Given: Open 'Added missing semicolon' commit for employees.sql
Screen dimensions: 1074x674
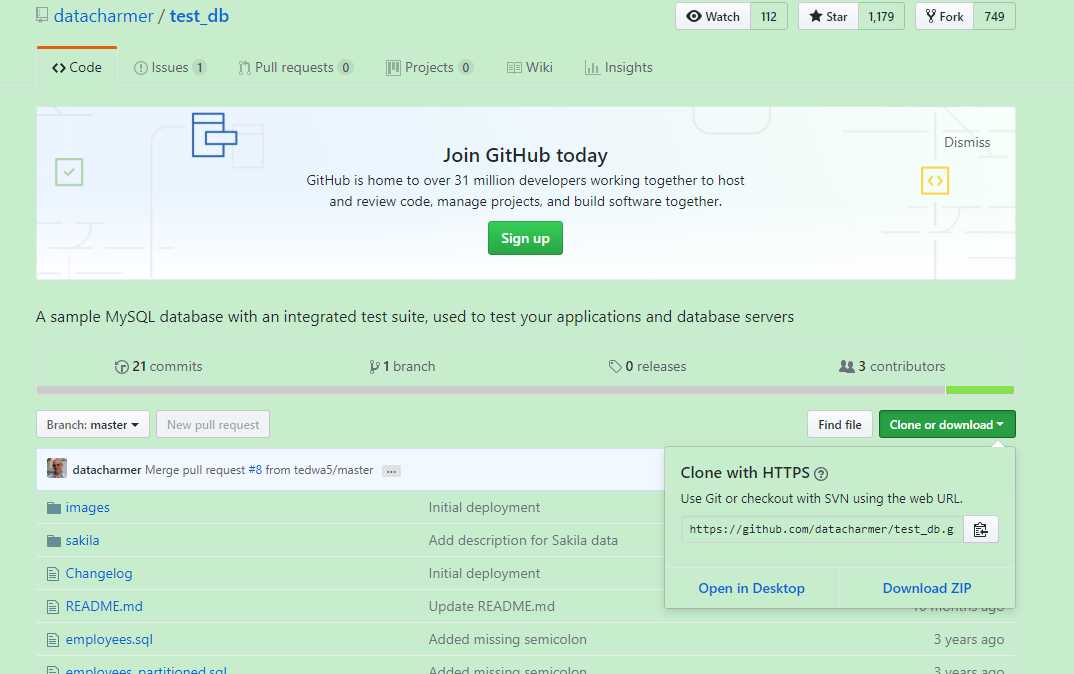Looking at the screenshot, I should point(508,639).
